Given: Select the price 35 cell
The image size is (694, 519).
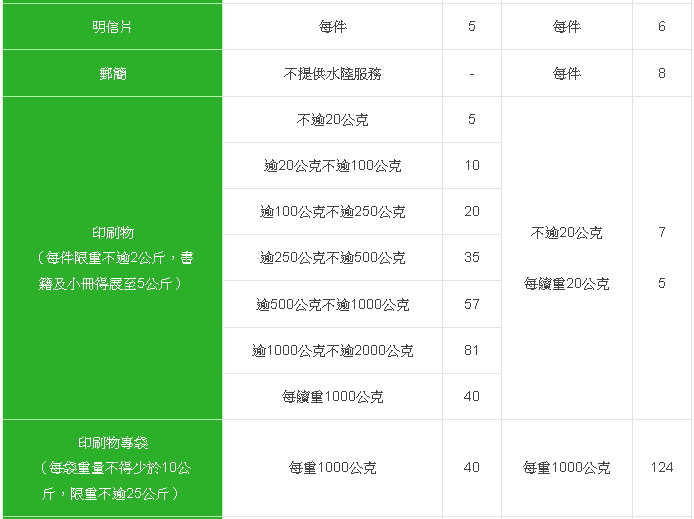Looking at the screenshot, I should pyautogui.click(x=471, y=258).
